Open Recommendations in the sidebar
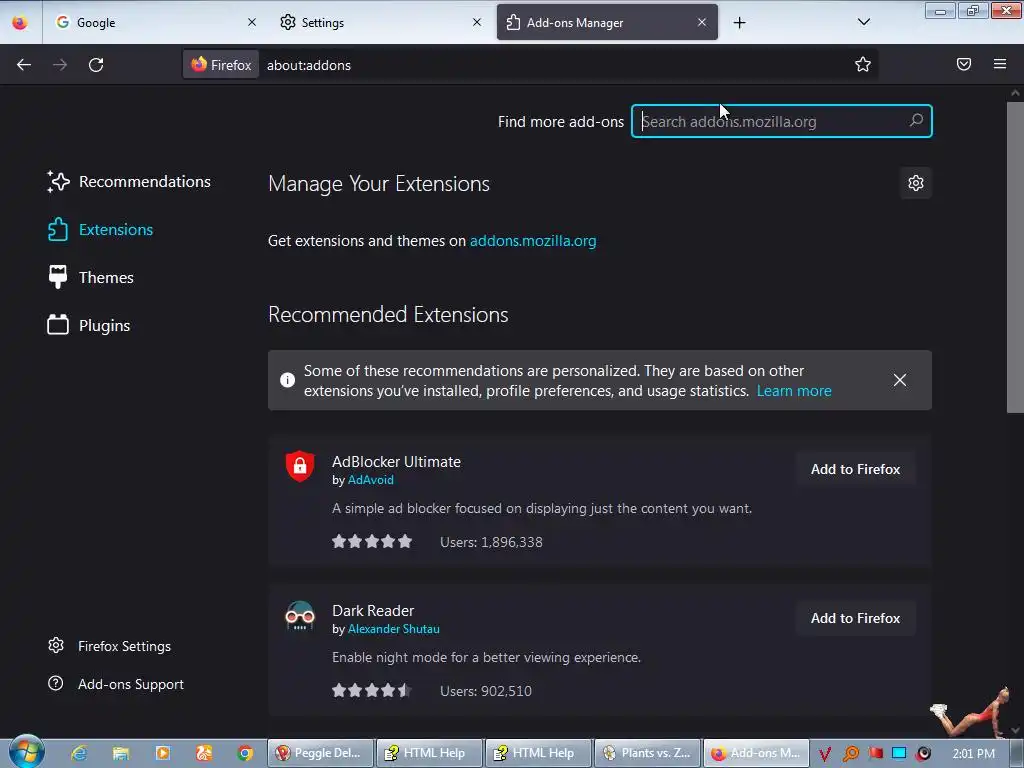The width and height of the screenshot is (1024, 768). (129, 182)
